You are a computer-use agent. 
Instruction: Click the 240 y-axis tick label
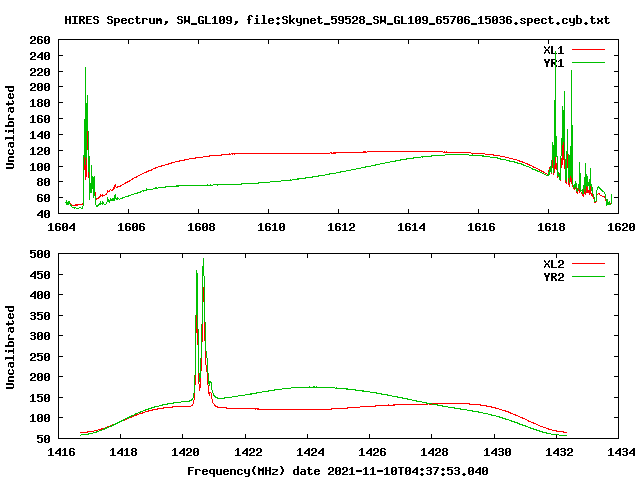click(x=40, y=56)
